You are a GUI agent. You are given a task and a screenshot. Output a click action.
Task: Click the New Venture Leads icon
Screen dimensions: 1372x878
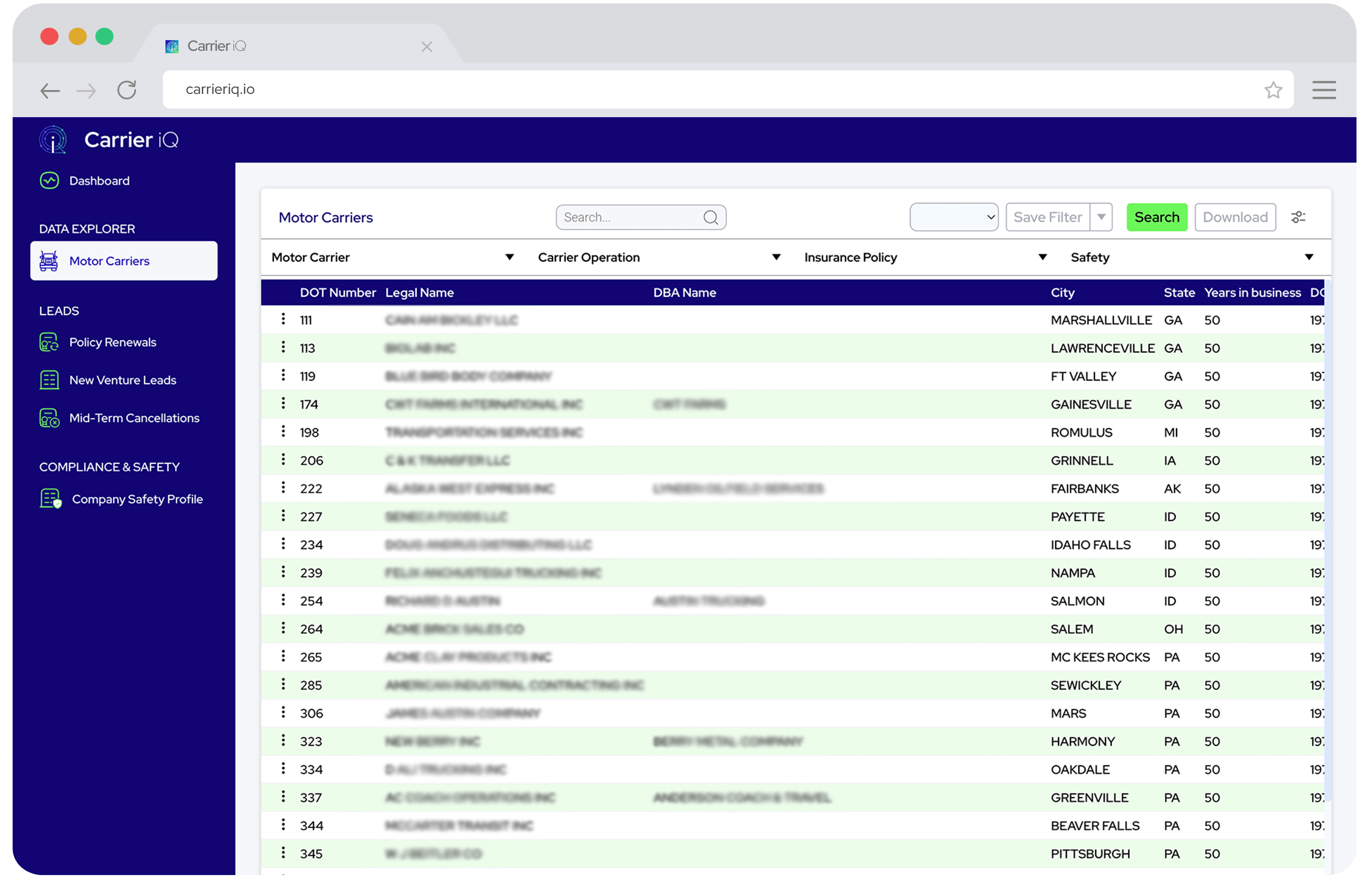49,379
